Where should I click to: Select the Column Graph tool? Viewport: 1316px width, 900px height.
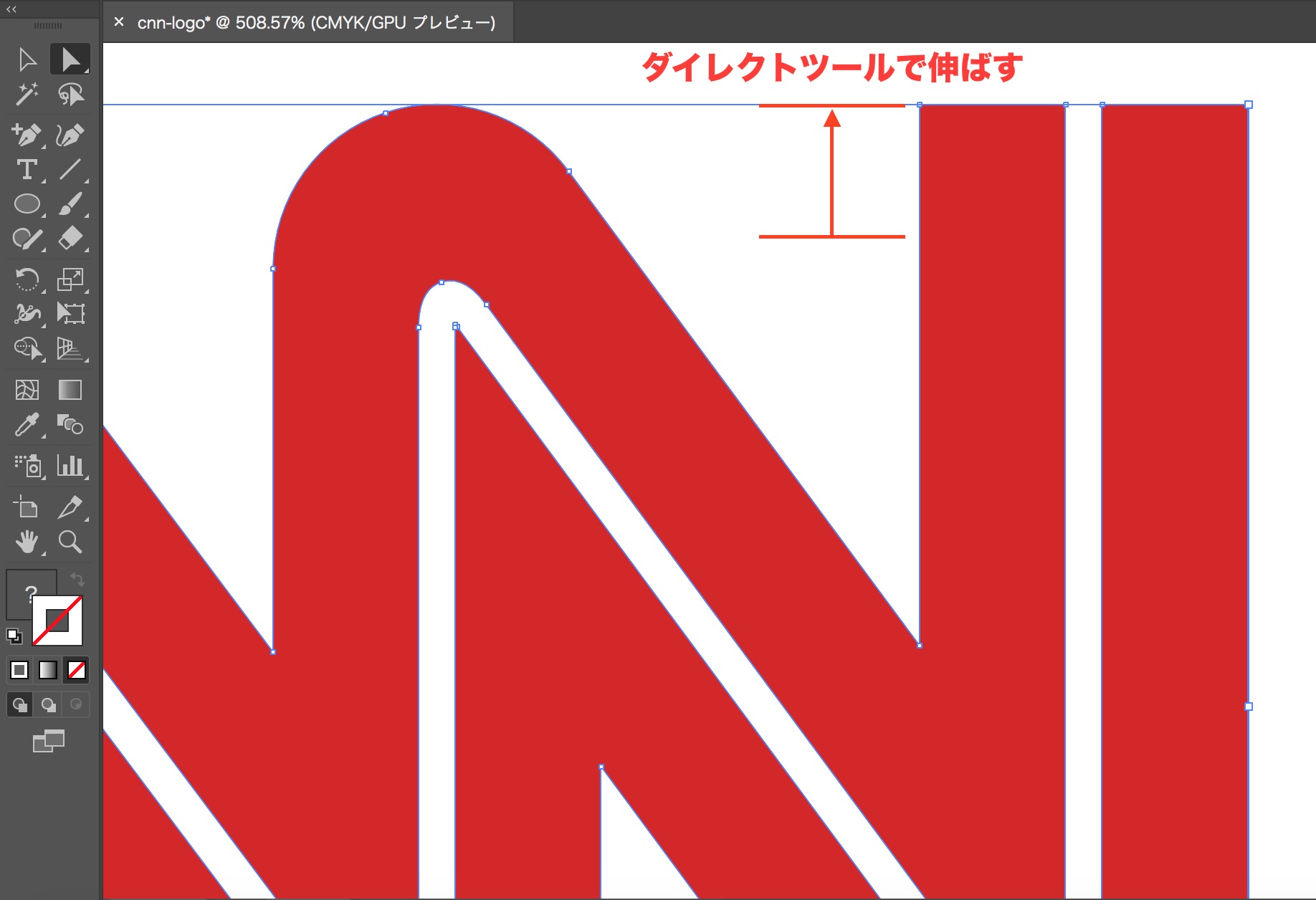click(70, 466)
